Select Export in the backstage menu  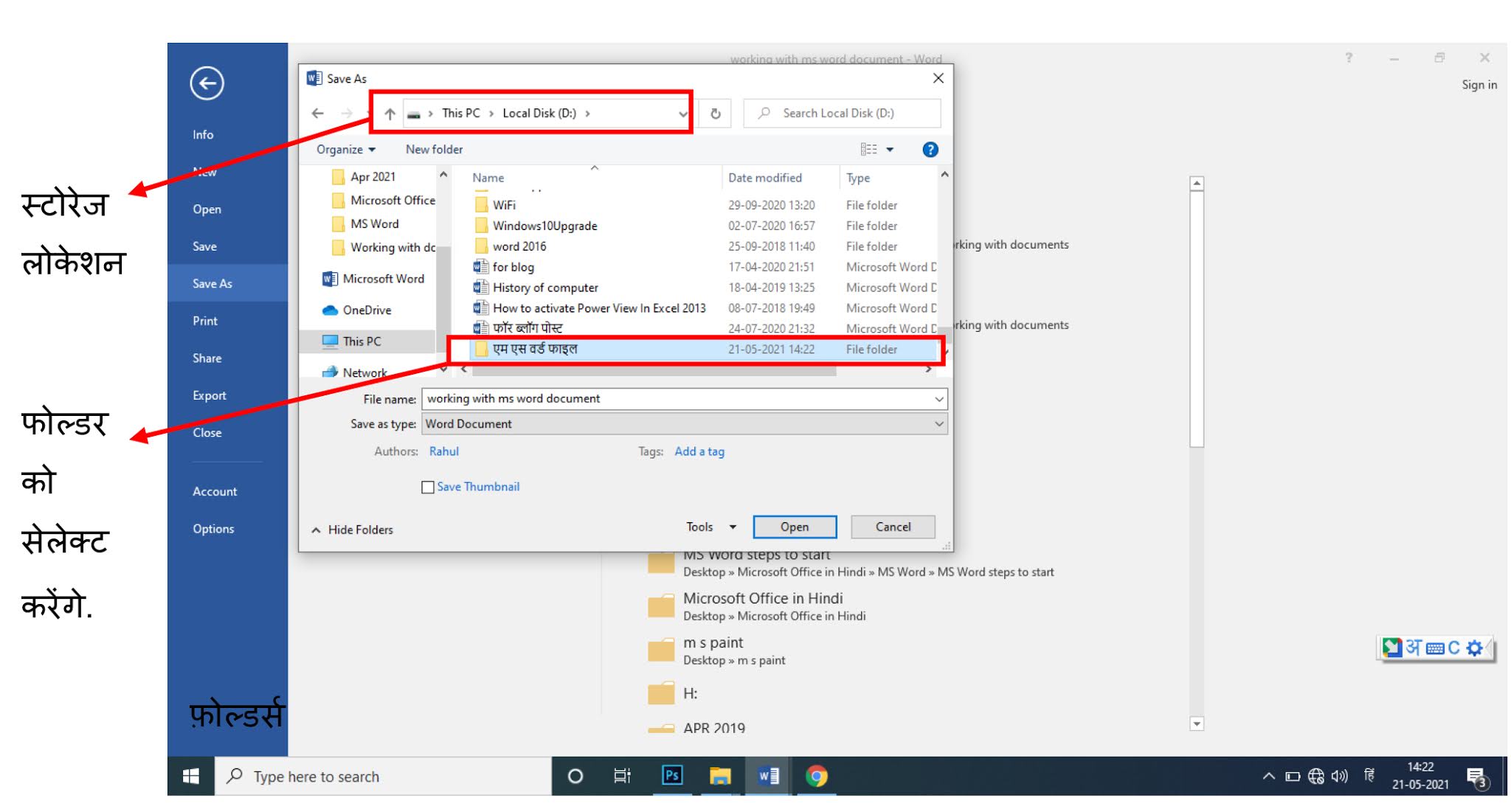[x=210, y=395]
